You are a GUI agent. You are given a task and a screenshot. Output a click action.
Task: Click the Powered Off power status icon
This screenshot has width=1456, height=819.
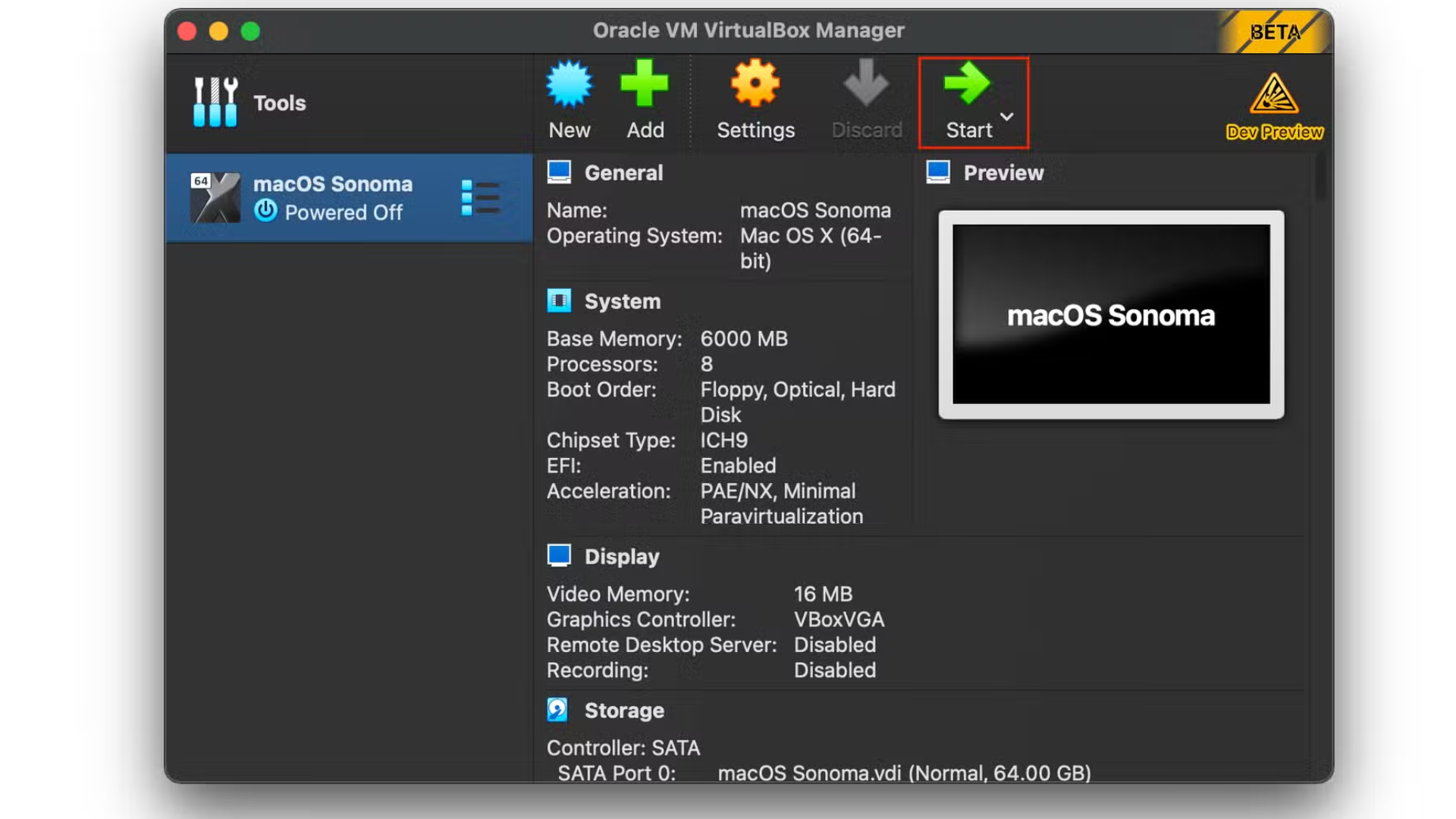(x=265, y=211)
